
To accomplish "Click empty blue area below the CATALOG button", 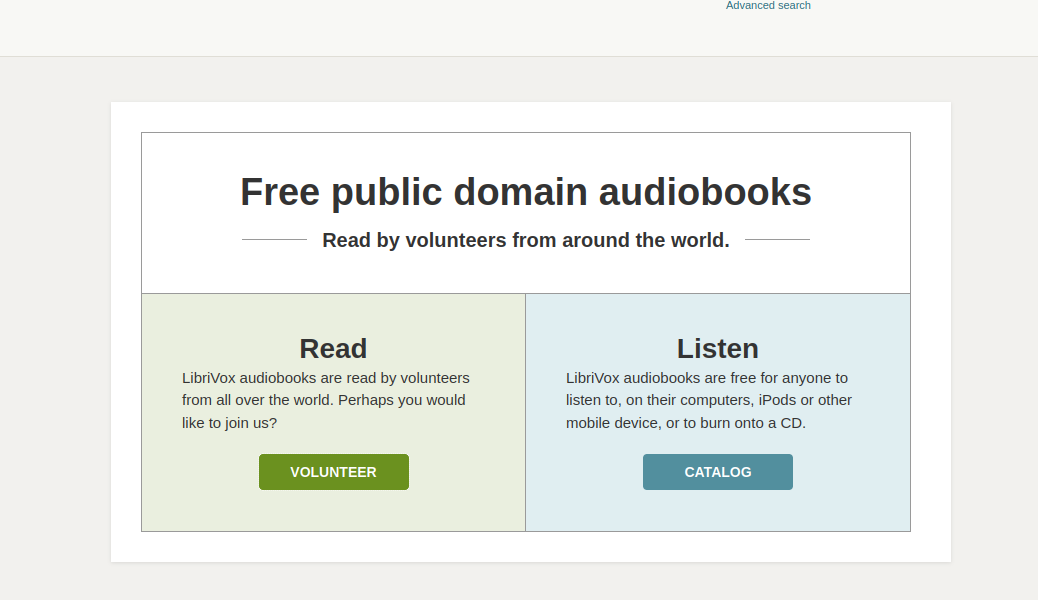I will [x=717, y=511].
